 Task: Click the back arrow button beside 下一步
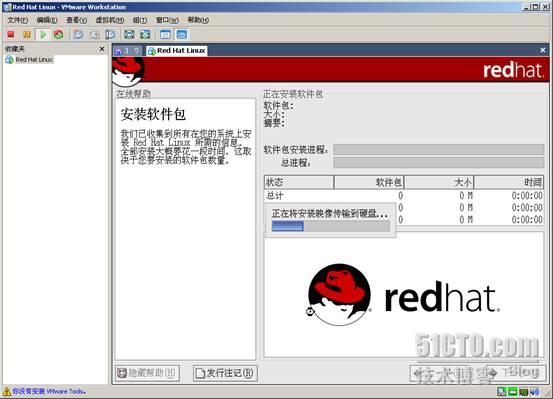tap(439, 373)
